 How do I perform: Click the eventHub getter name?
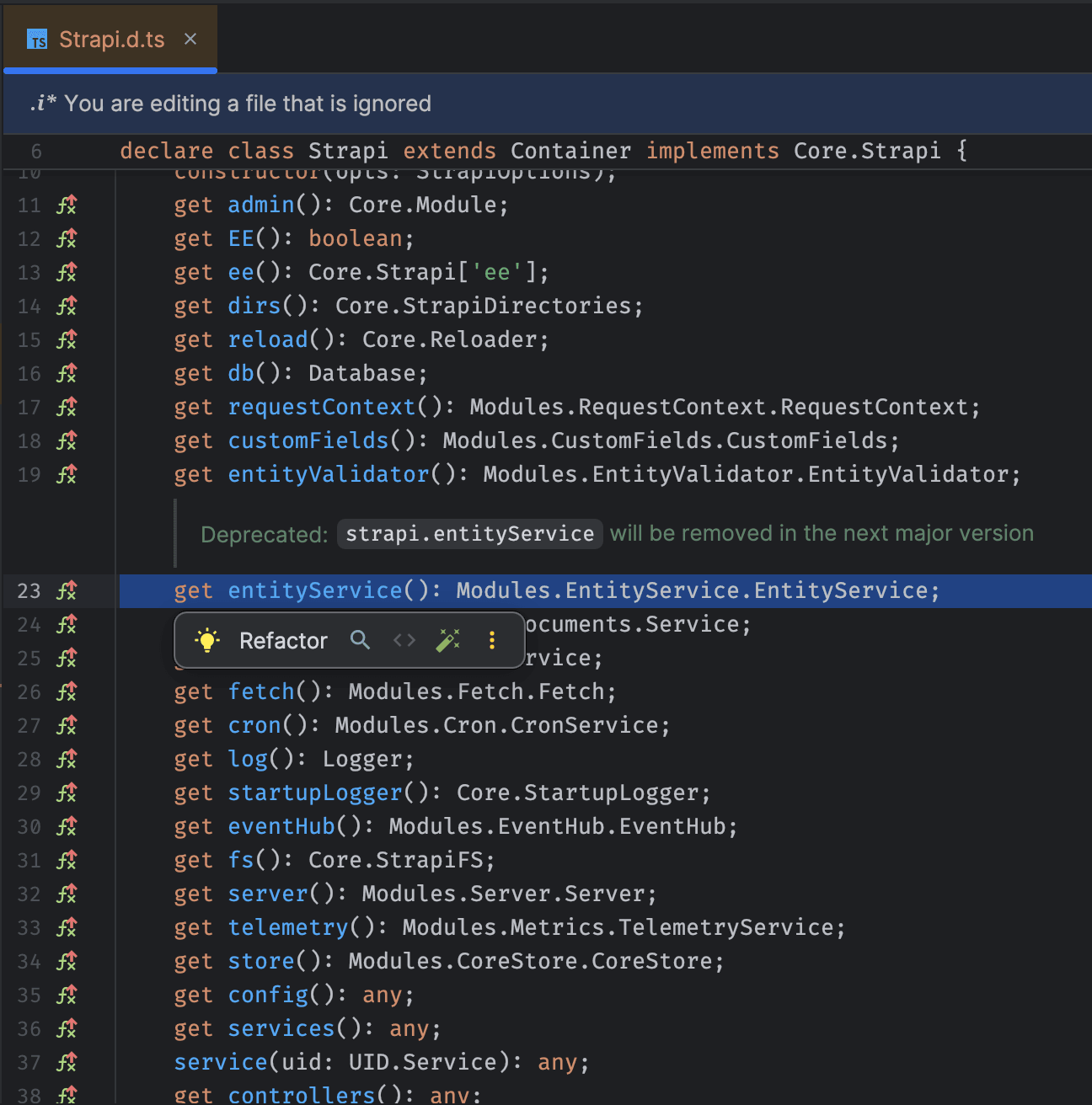(281, 826)
